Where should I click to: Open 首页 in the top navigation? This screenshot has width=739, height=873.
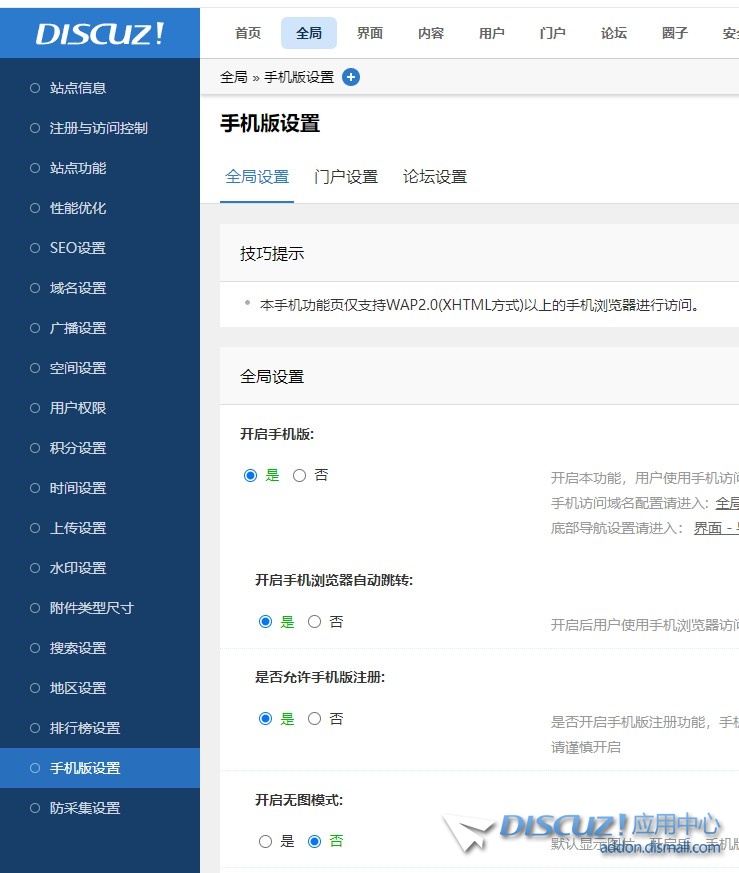click(248, 33)
